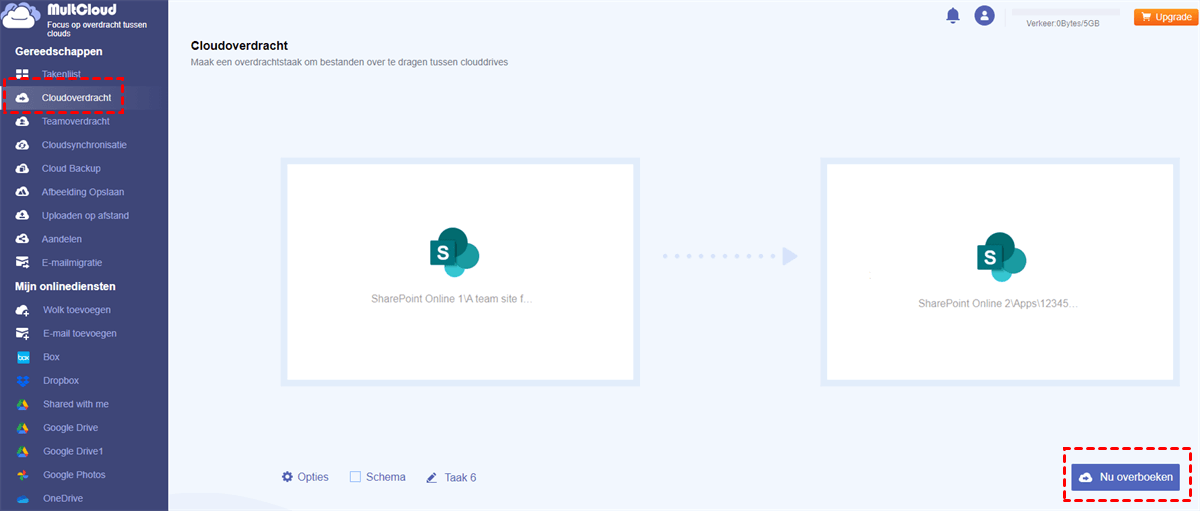
Task: Click the Cloud Backup icon
Action: click(x=22, y=168)
